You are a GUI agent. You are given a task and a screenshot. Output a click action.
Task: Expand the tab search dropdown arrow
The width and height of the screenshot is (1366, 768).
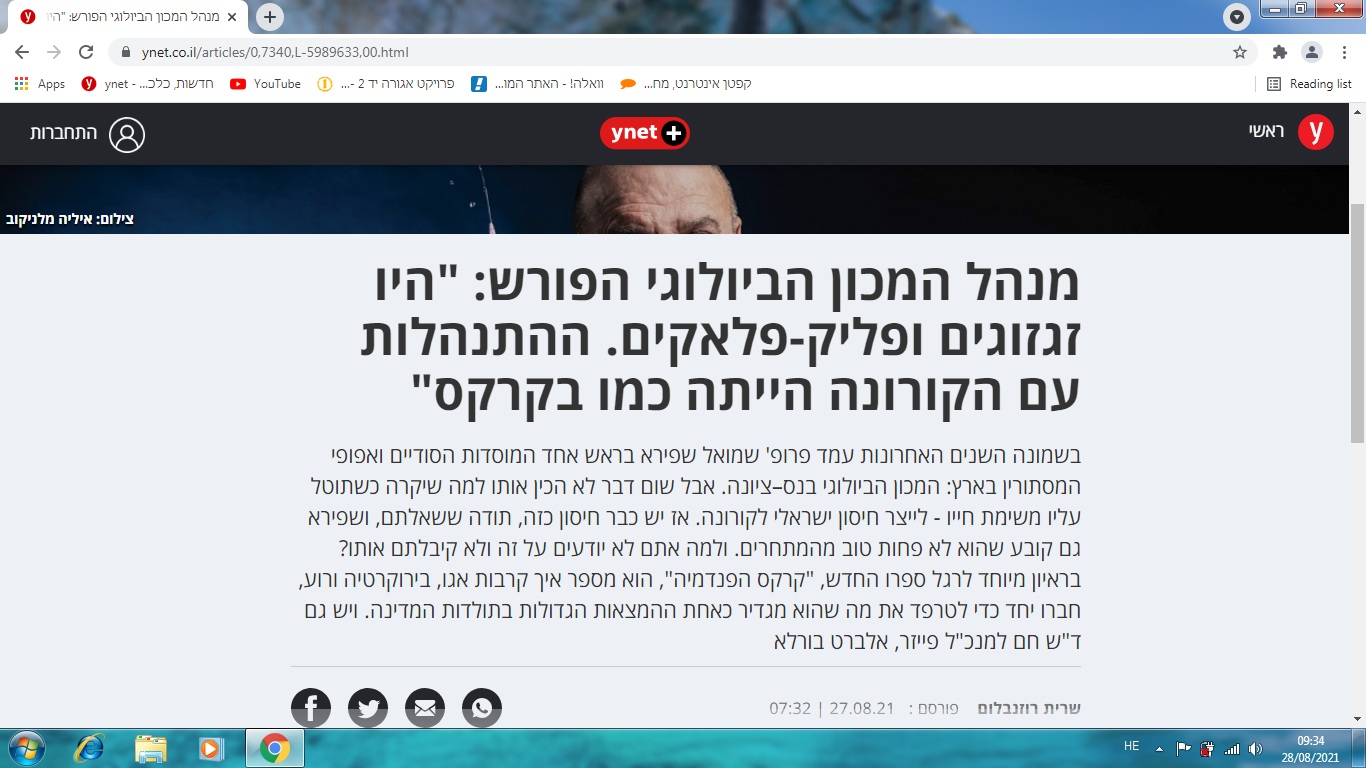(1237, 17)
